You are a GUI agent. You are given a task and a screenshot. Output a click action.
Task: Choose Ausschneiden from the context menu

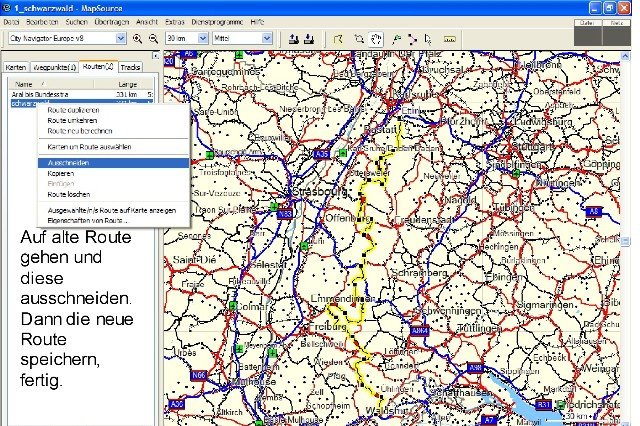click(68, 162)
